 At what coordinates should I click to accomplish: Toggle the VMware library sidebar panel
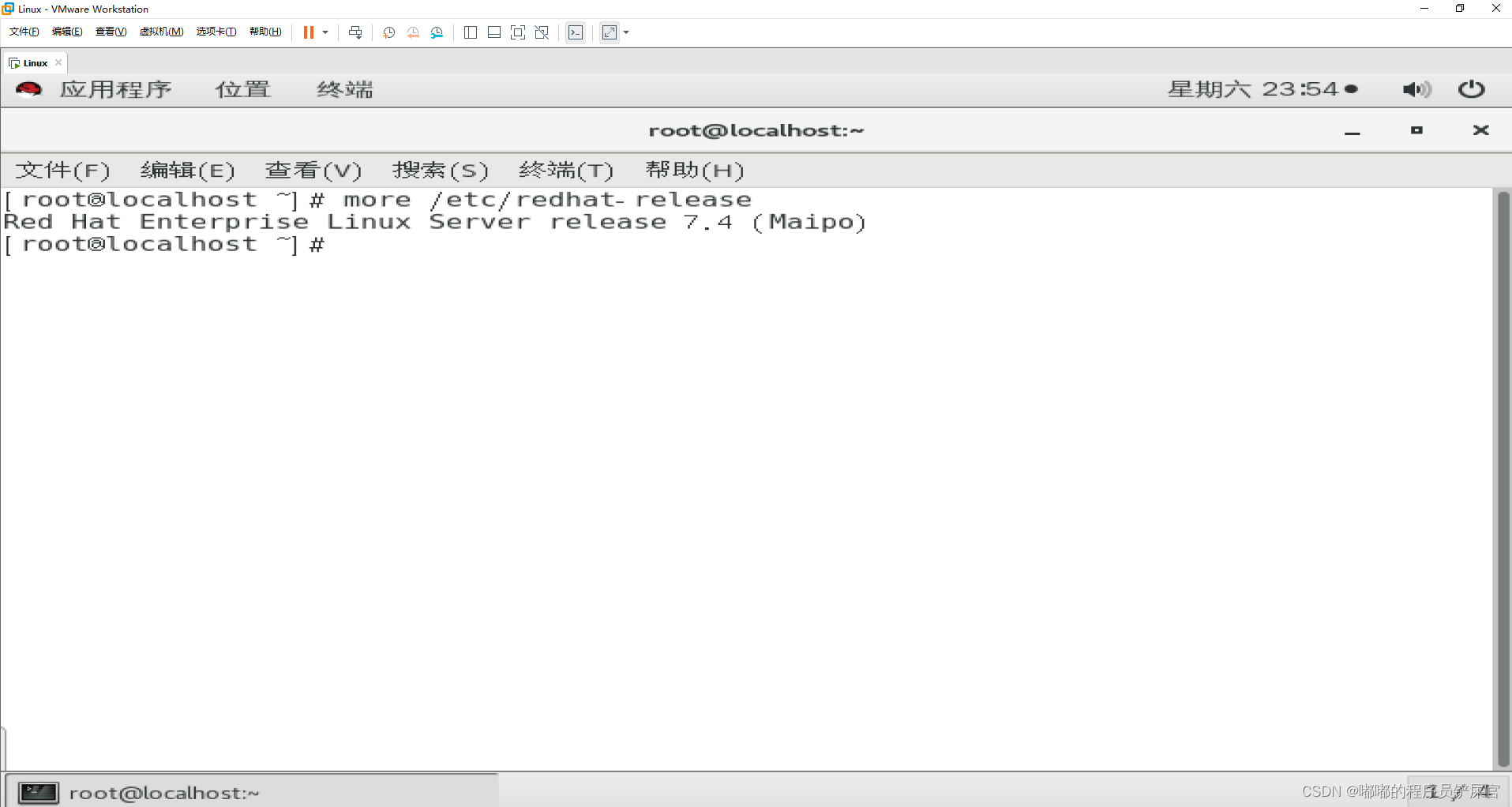coord(471,32)
